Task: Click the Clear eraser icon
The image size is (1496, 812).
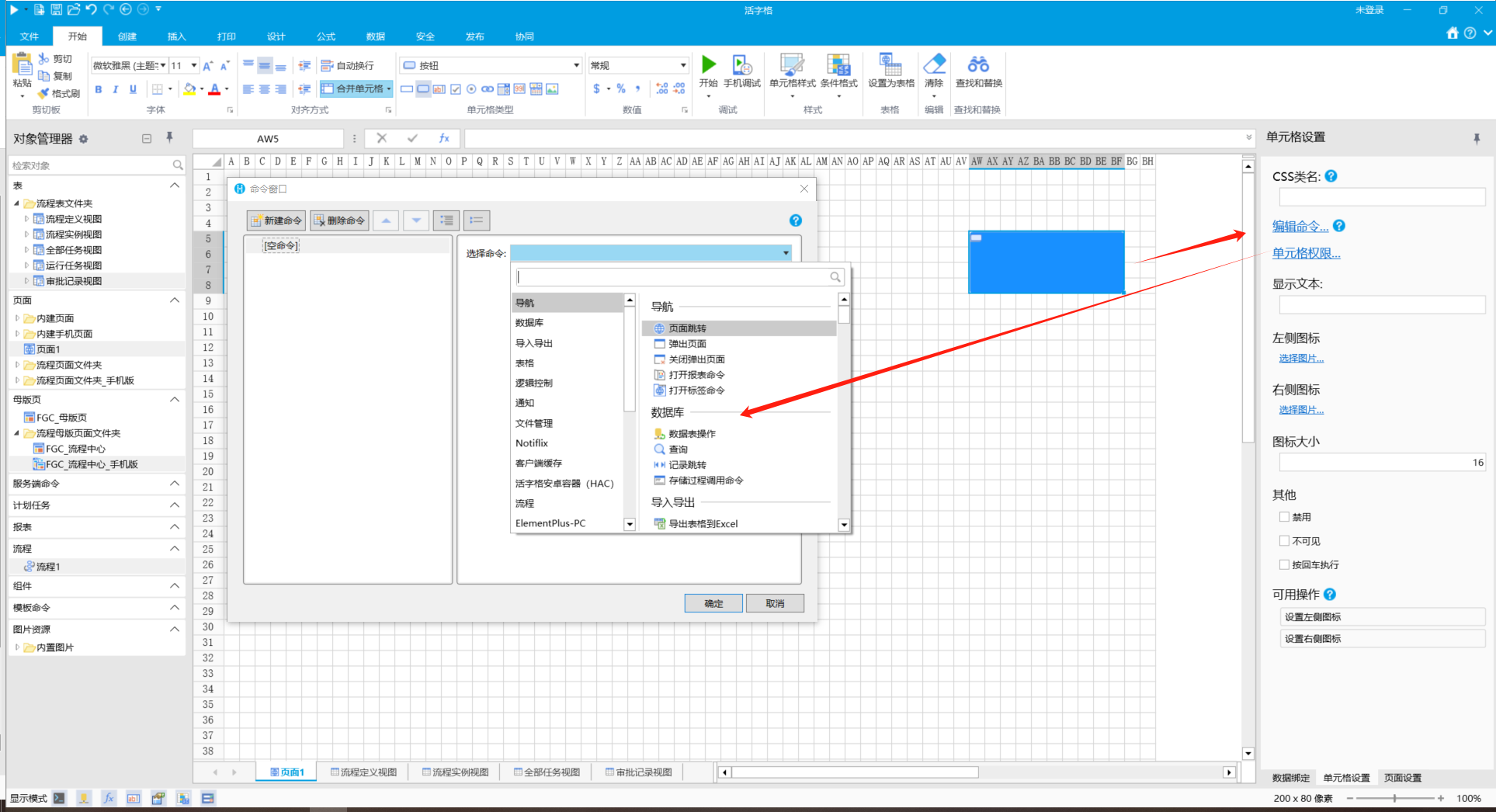Action: (x=935, y=64)
